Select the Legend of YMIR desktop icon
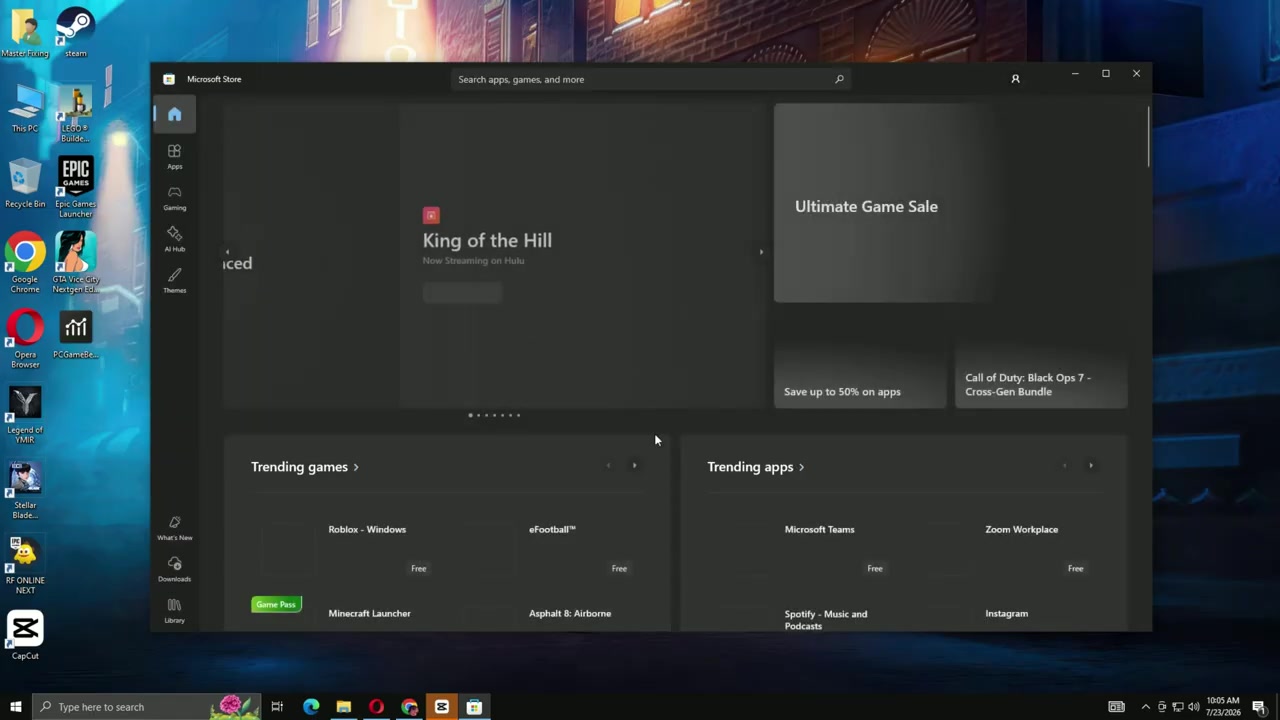1280x720 pixels. (x=25, y=415)
